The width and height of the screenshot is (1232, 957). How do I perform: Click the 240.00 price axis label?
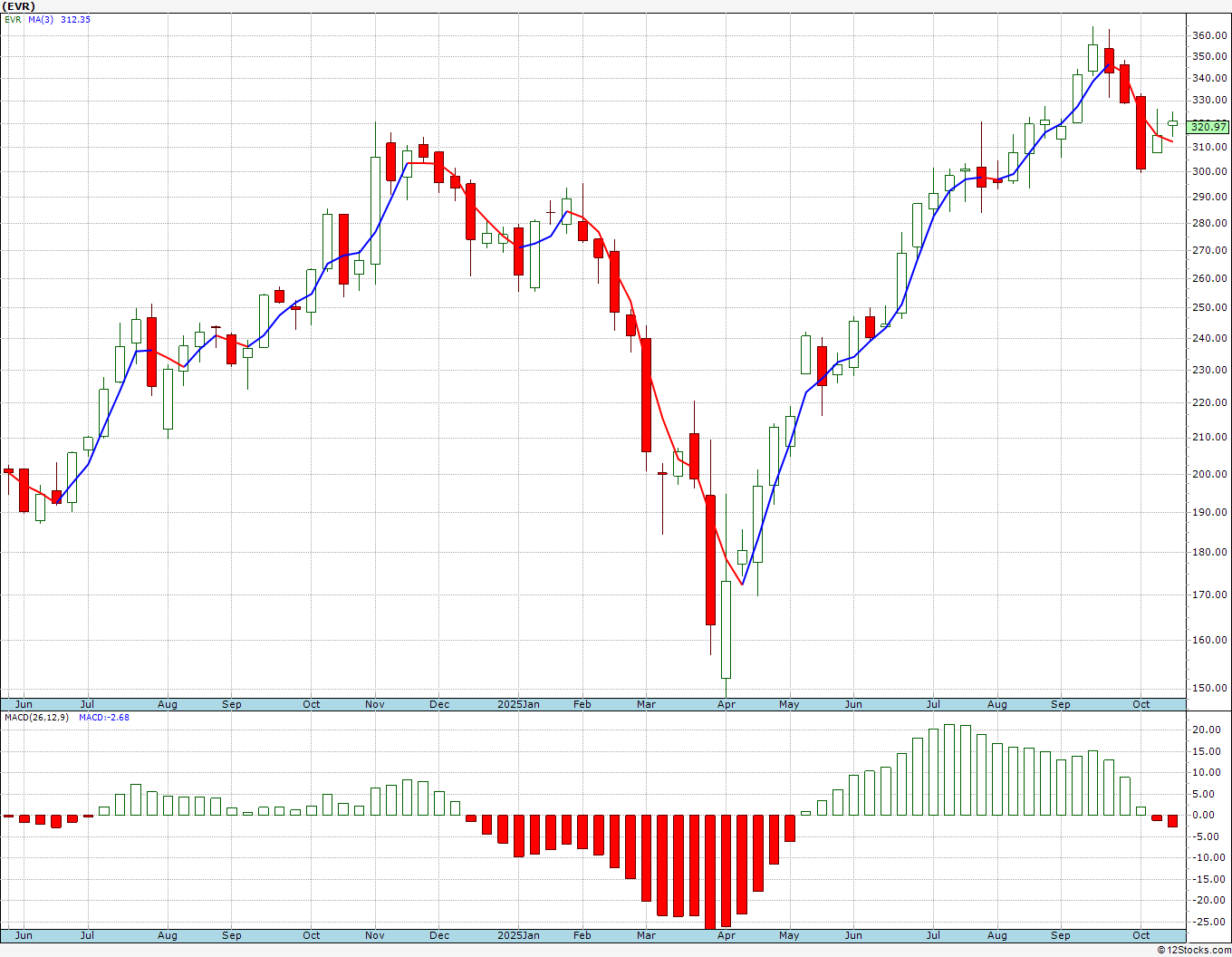[1210, 338]
